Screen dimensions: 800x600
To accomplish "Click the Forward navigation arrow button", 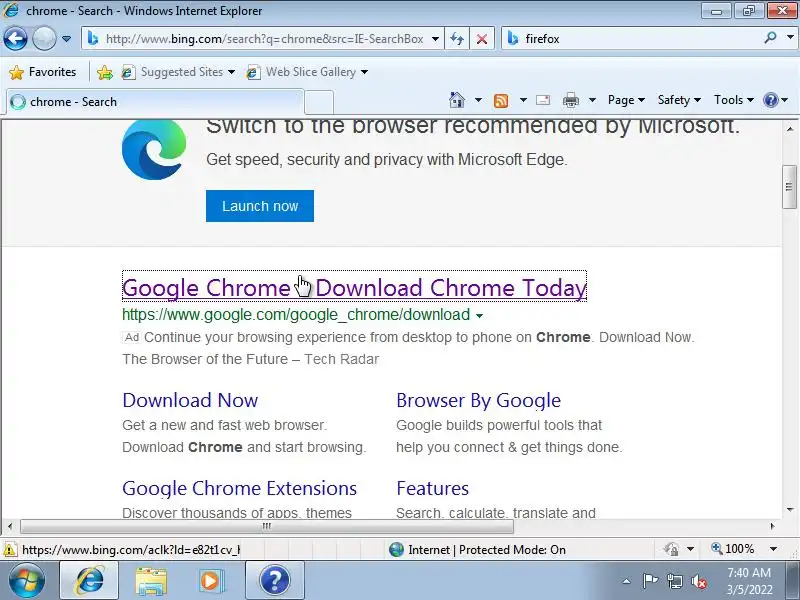I will tap(44, 39).
